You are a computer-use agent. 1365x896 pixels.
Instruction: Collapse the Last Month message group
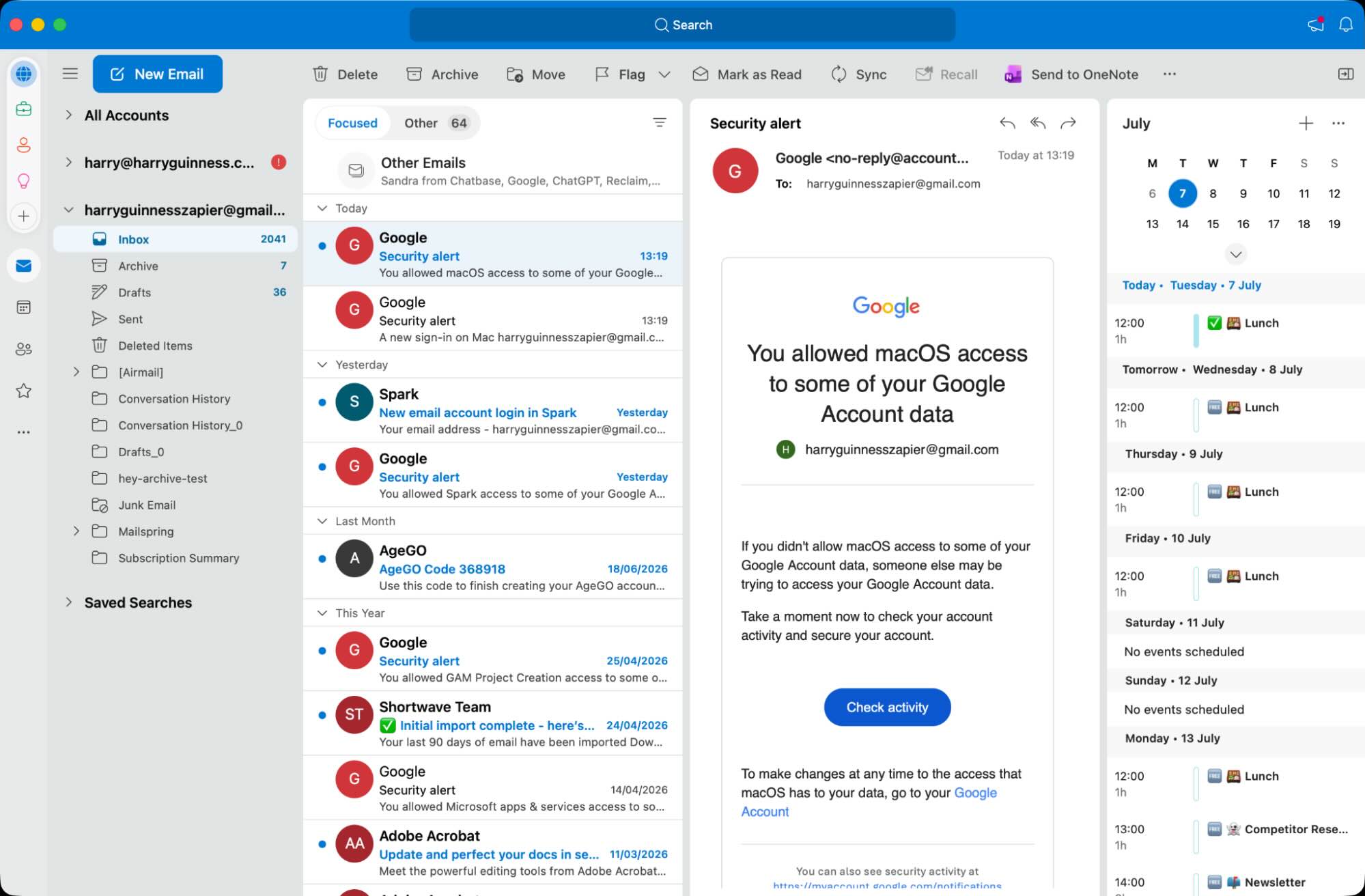tap(322, 521)
